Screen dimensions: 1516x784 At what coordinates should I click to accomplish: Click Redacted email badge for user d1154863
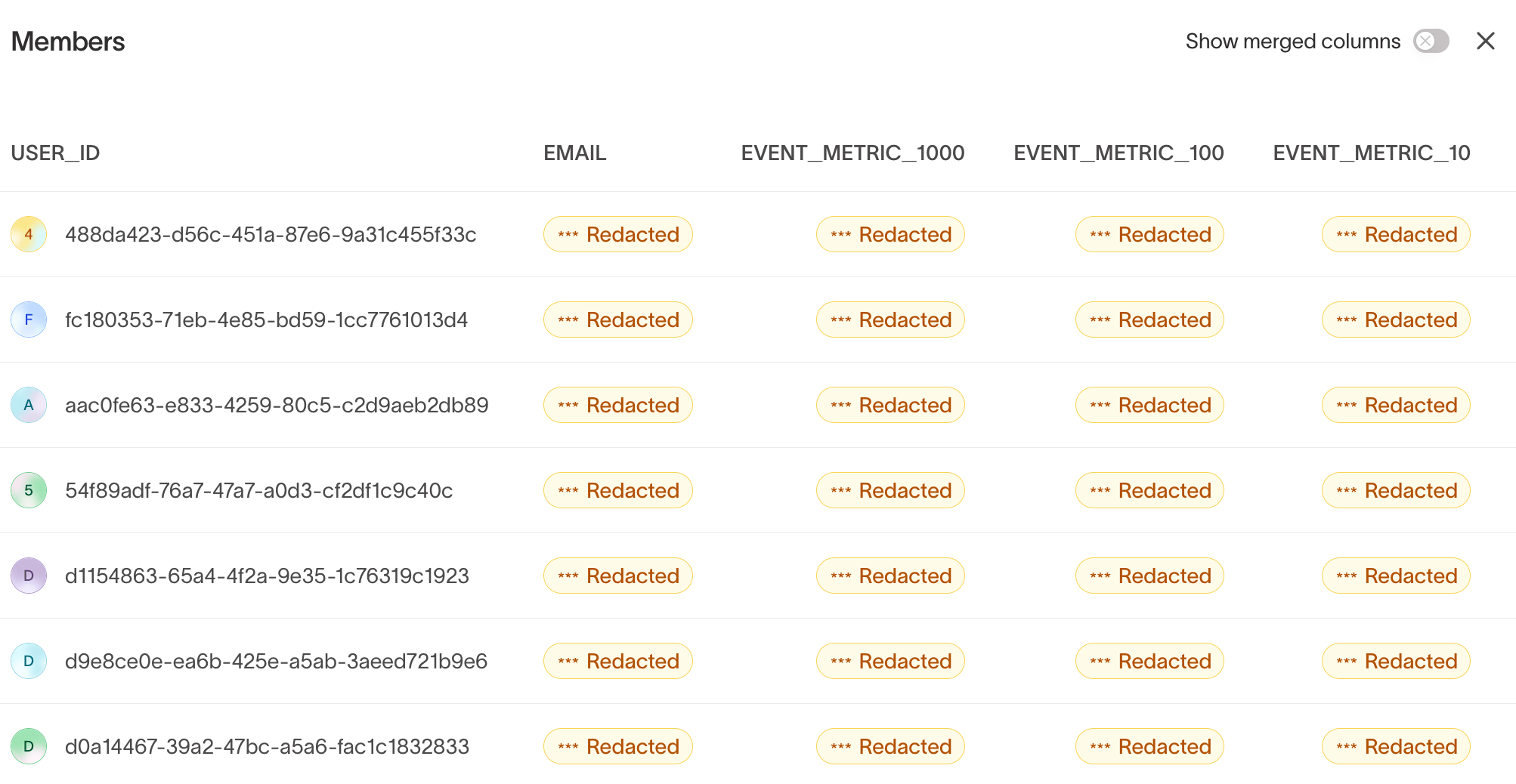618,576
